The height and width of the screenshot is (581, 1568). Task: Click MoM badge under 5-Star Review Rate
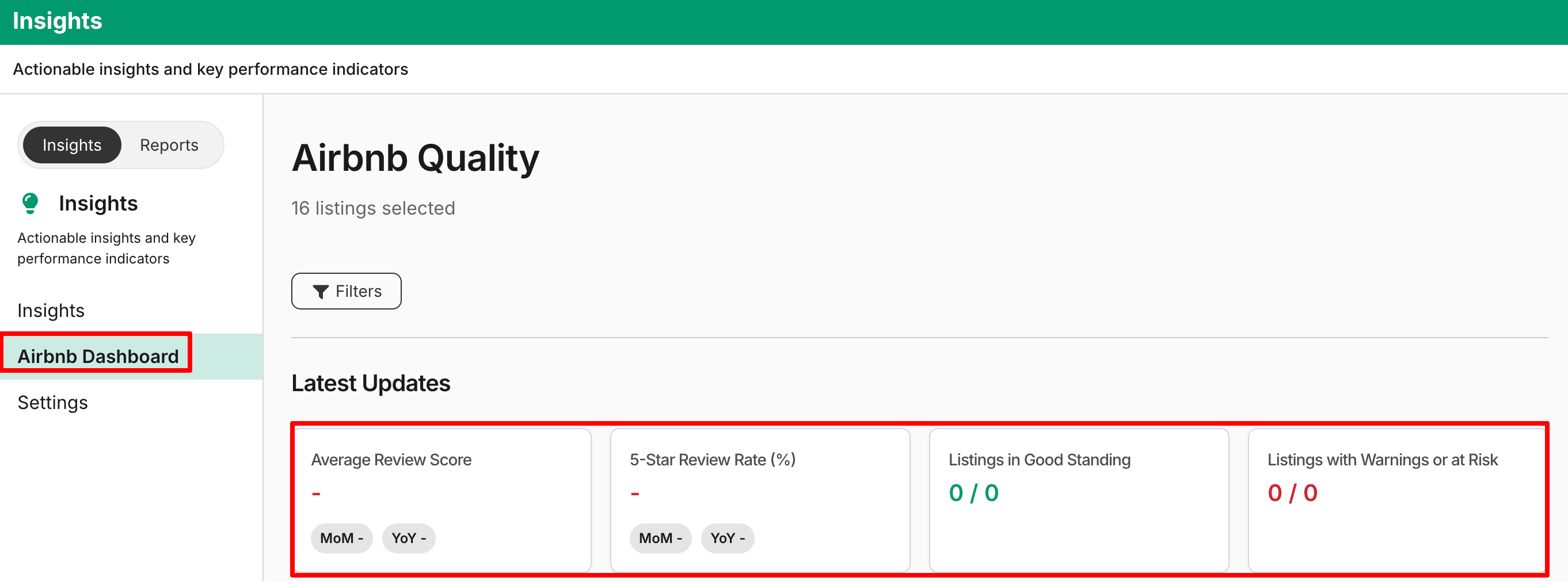660,538
